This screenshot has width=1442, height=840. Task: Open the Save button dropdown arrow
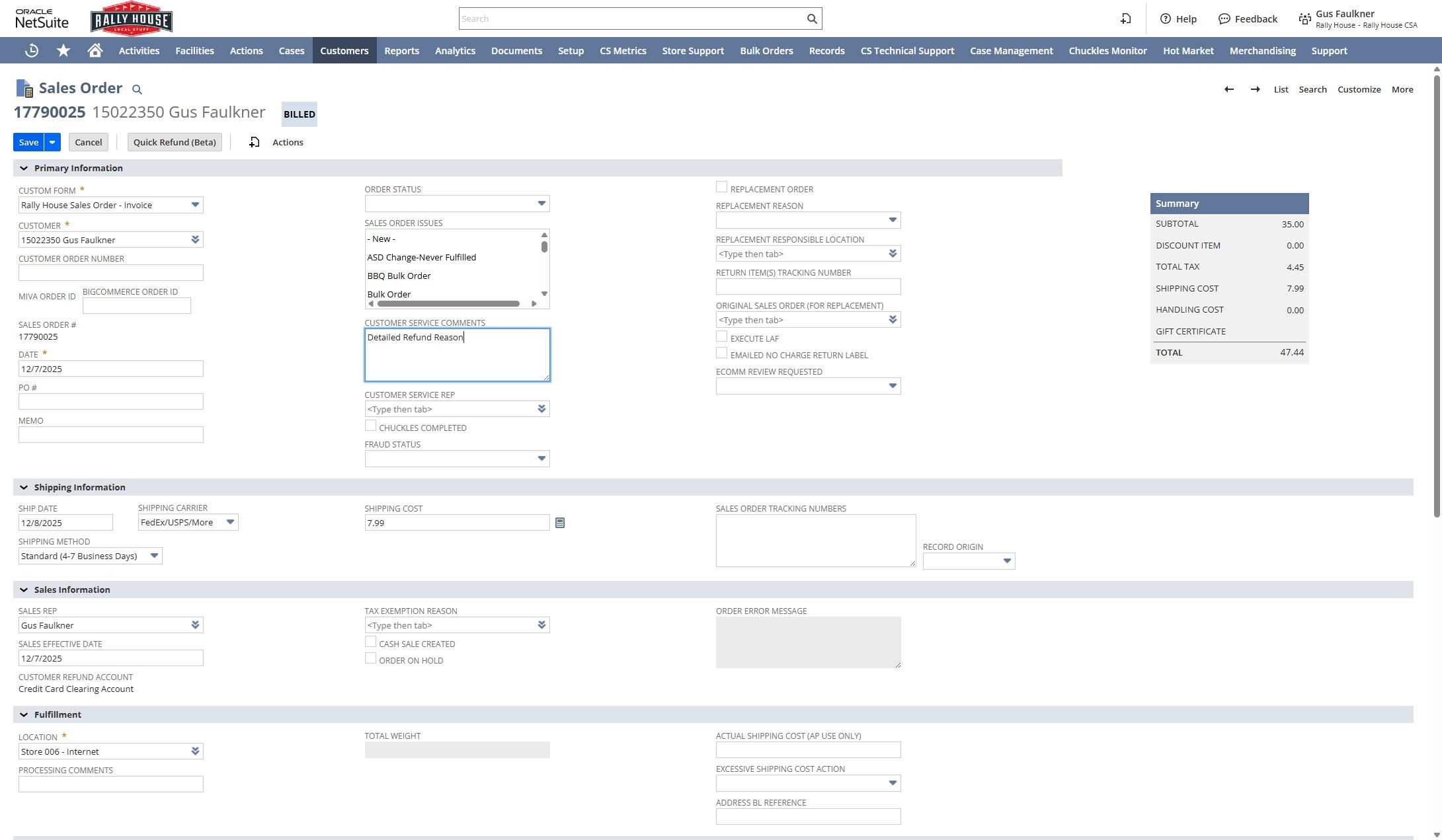pyautogui.click(x=52, y=142)
